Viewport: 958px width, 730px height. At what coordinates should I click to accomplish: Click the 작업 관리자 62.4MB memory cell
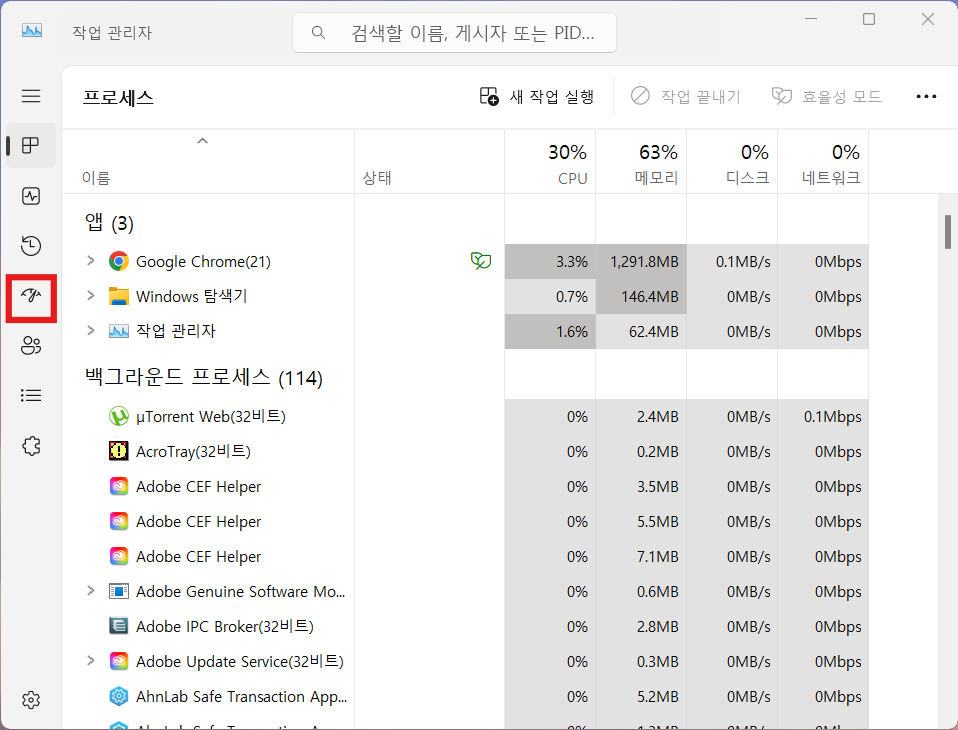tap(641, 331)
